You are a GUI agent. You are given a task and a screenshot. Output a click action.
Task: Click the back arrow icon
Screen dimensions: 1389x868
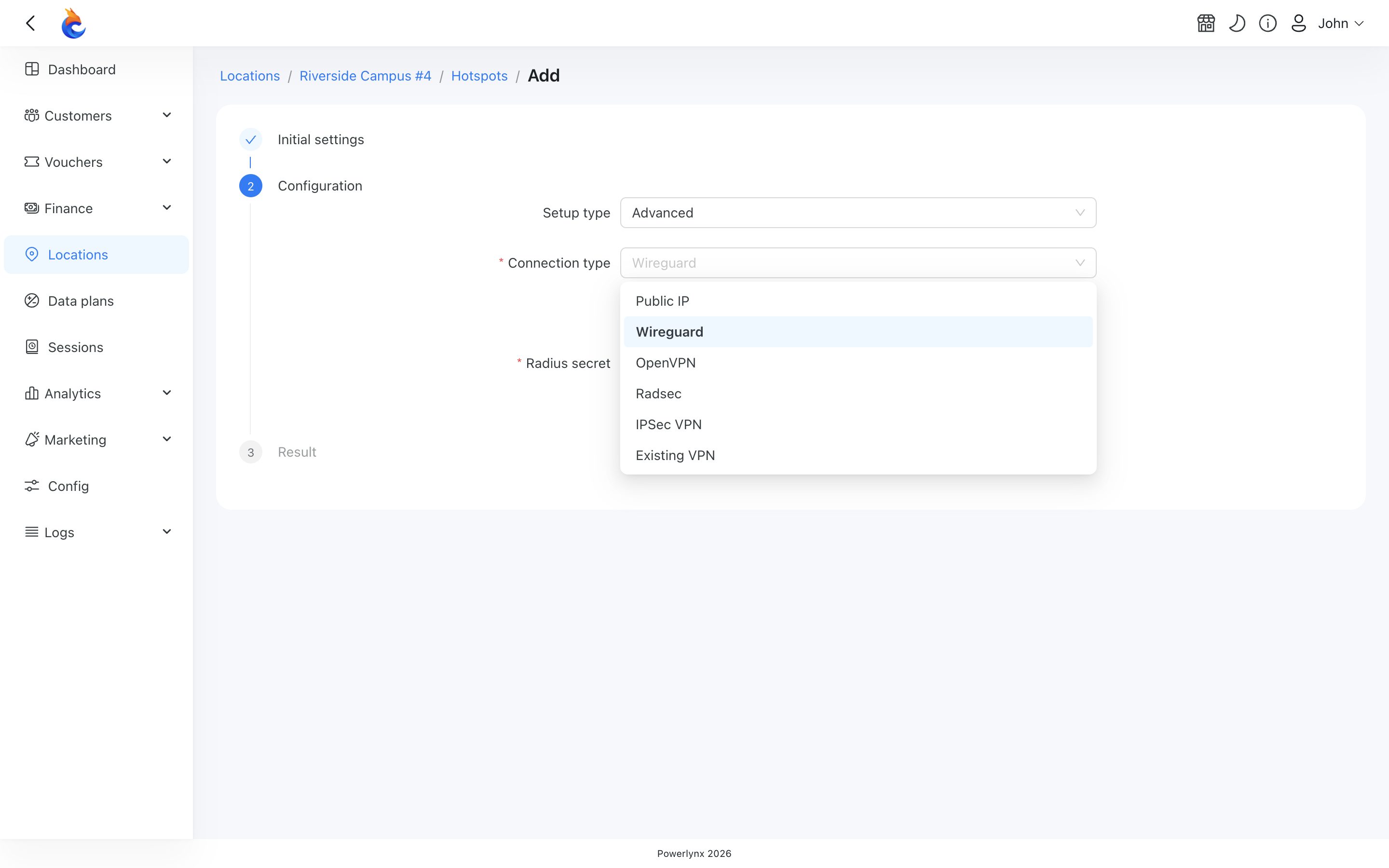click(x=31, y=24)
